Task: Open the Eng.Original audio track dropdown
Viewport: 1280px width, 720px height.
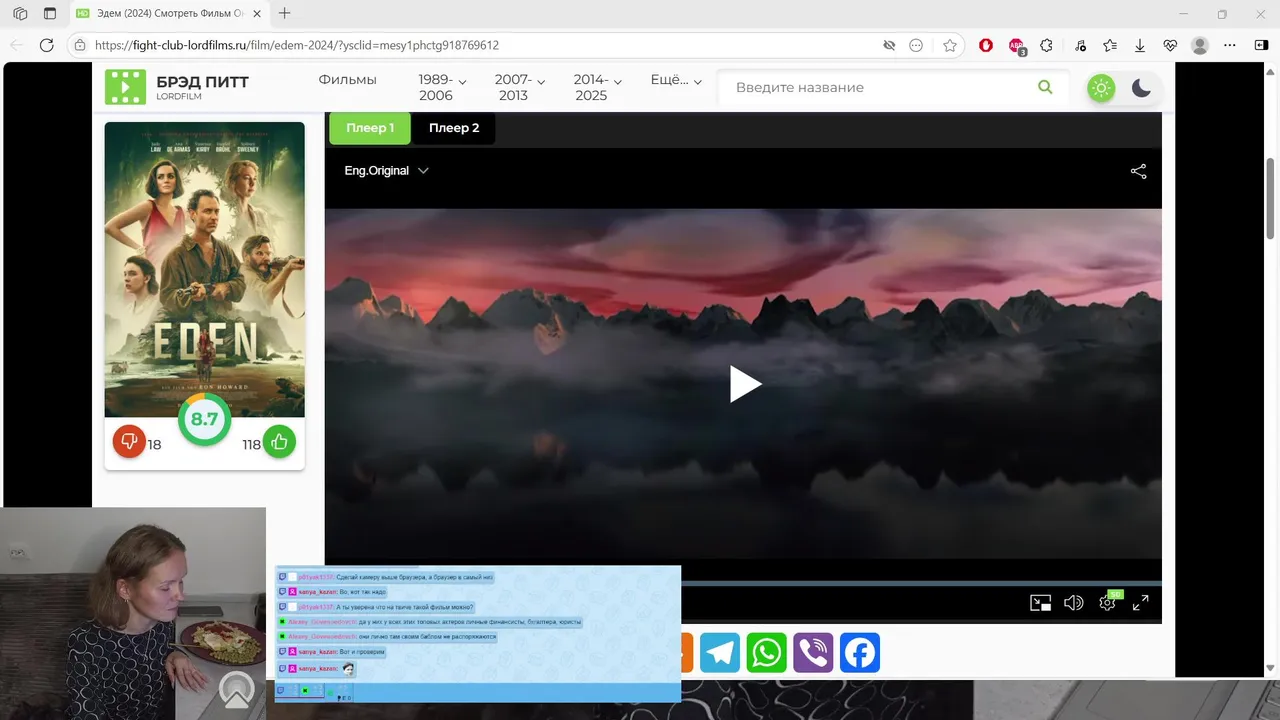Action: [x=387, y=171]
